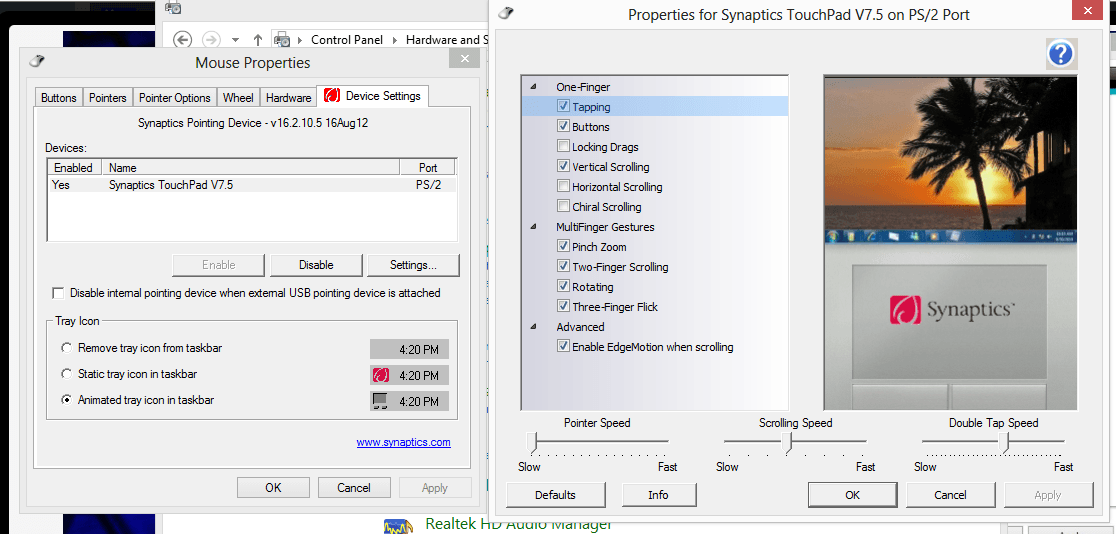Click the Control Panel forward arrow
This screenshot has height=534, width=1116.
pyautogui.click(x=211, y=39)
